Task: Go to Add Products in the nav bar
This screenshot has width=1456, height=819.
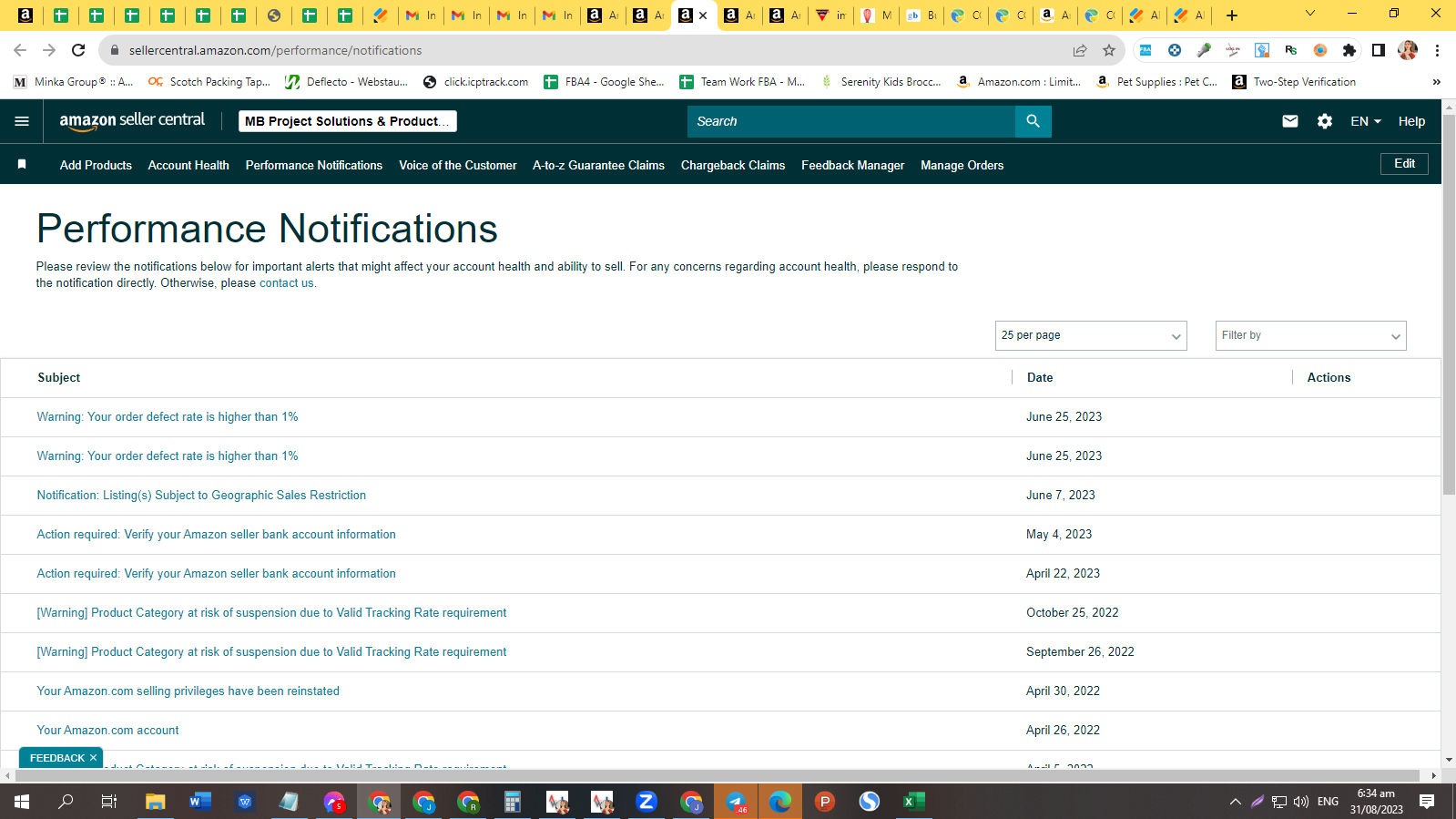Action: click(x=96, y=165)
